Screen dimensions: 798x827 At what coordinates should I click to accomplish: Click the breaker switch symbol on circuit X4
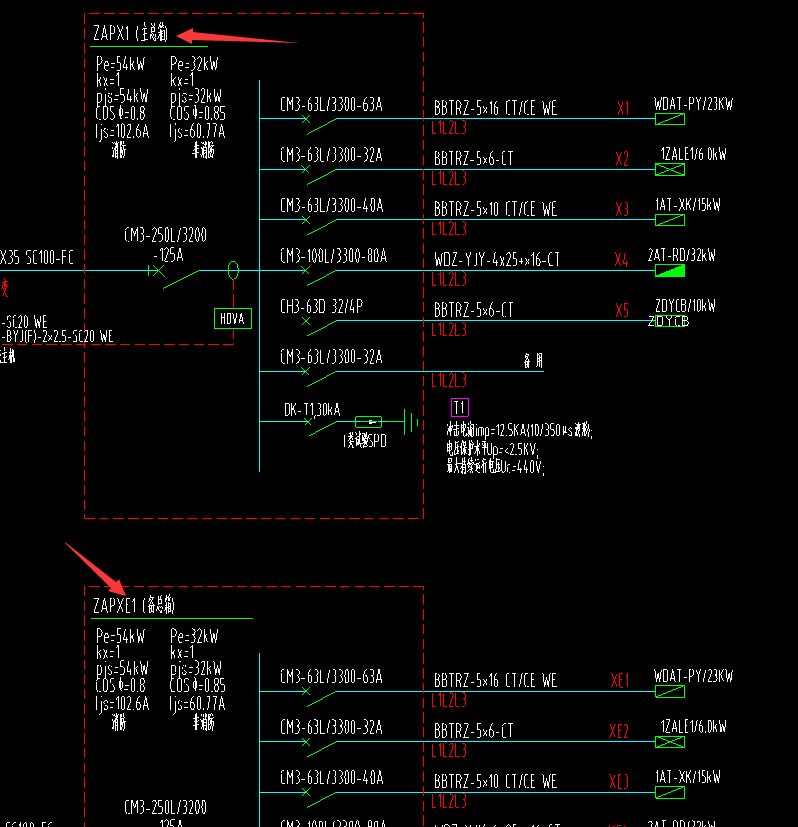pyautogui.click(x=320, y=276)
